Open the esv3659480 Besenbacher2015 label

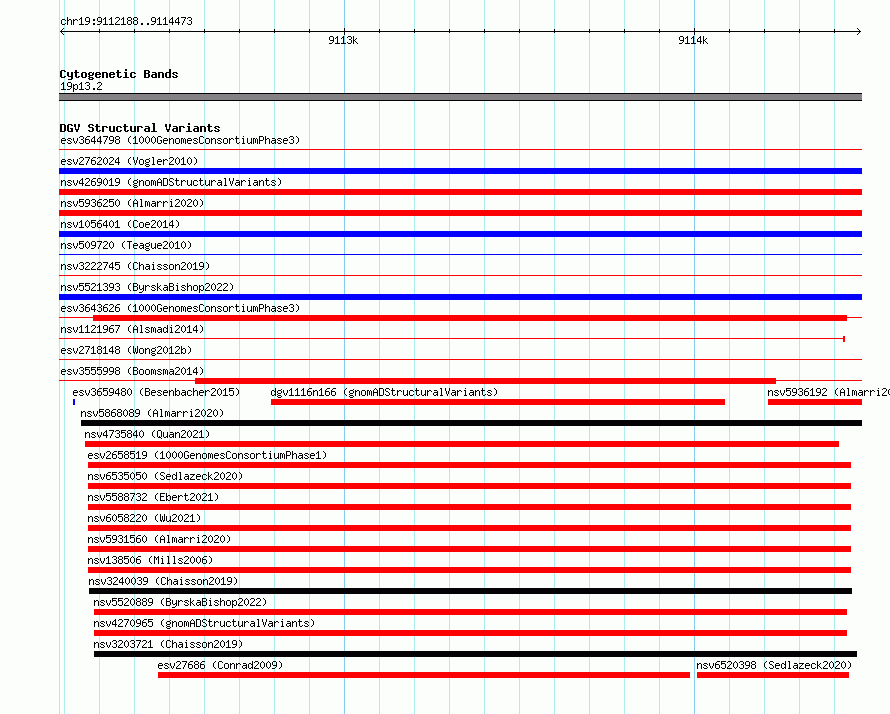(x=156, y=392)
